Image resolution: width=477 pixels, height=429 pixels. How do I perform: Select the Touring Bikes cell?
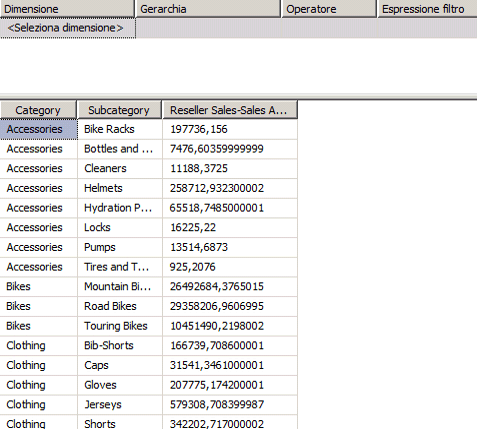[120, 326]
